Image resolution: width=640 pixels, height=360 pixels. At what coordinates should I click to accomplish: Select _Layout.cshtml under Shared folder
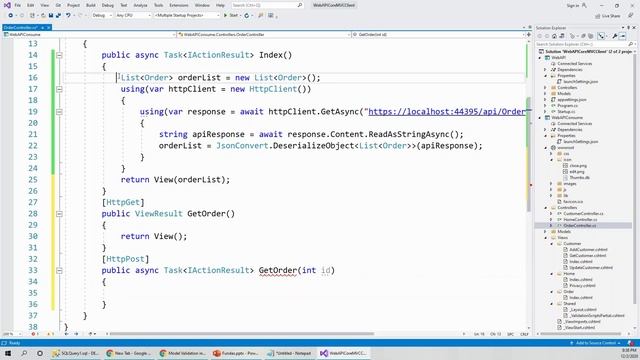[x=583, y=309]
